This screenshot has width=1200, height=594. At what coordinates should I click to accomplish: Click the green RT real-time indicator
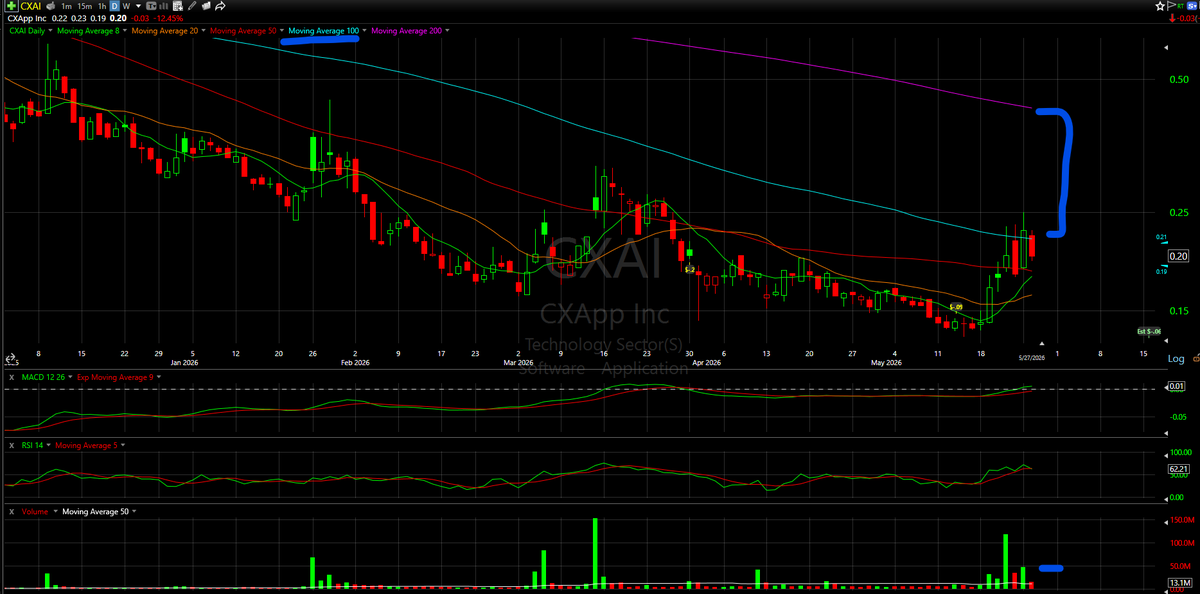(x=1180, y=6)
